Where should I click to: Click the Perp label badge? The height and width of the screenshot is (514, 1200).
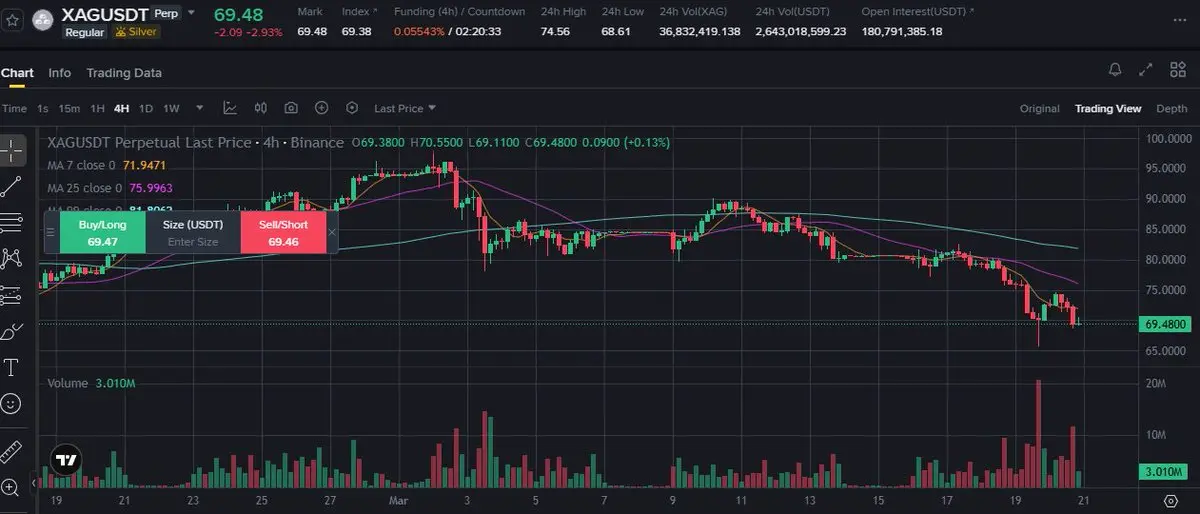point(166,14)
